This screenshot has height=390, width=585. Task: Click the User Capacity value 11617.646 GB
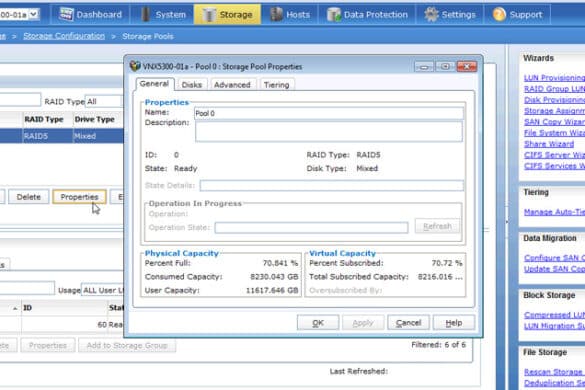pyautogui.click(x=272, y=290)
